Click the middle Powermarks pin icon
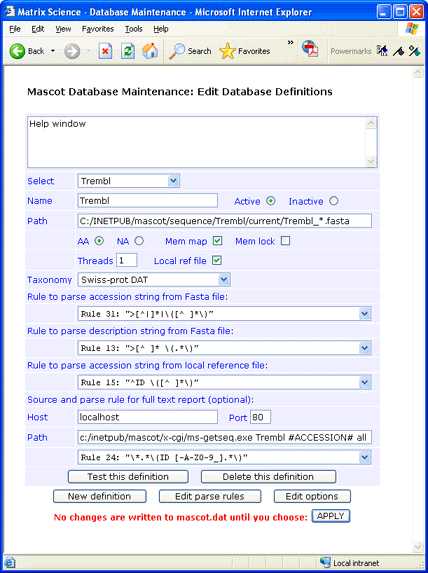428x573 pixels. click(x=398, y=51)
